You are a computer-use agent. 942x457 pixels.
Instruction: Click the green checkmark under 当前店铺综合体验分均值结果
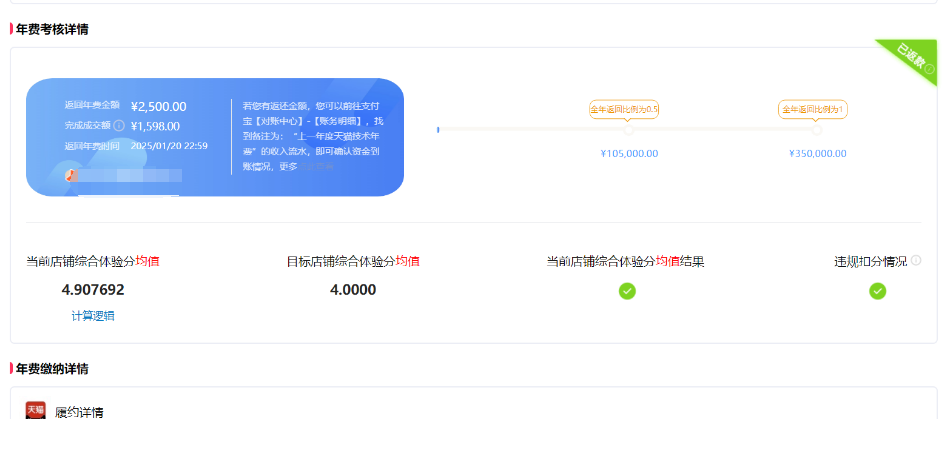(627, 291)
